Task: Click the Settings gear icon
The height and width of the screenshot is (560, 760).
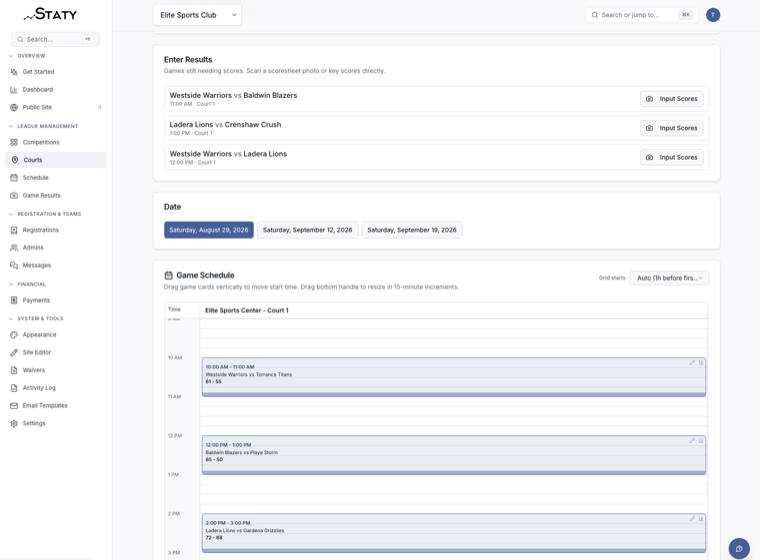Action: [14, 423]
